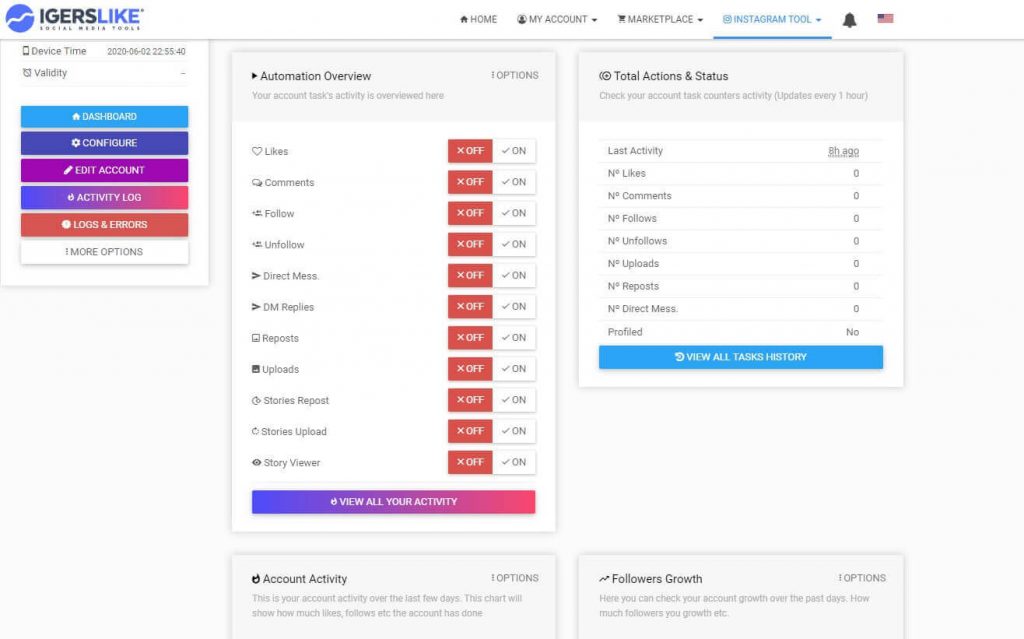The image size is (1024, 639).
Task: Open the Instagram Tool menu
Action: point(772,19)
